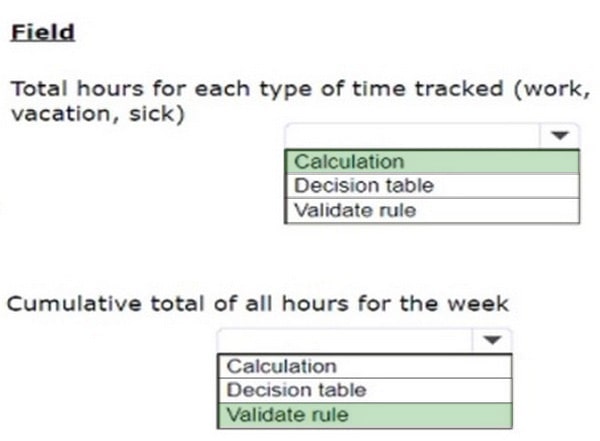Open the dropdown arrow under Cumulative total field

[x=492, y=340]
